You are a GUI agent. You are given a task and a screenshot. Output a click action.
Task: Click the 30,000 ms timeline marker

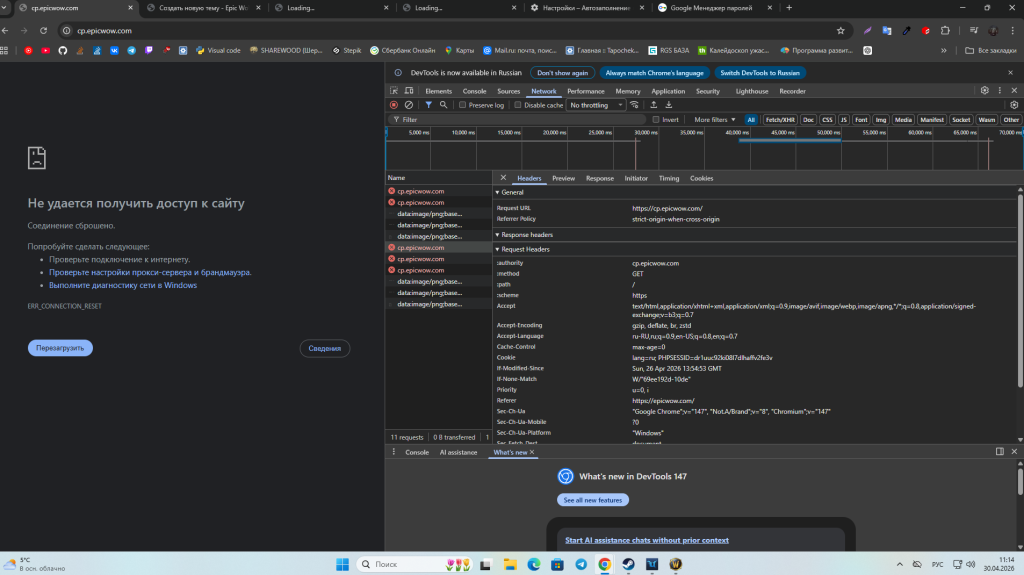[645, 133]
